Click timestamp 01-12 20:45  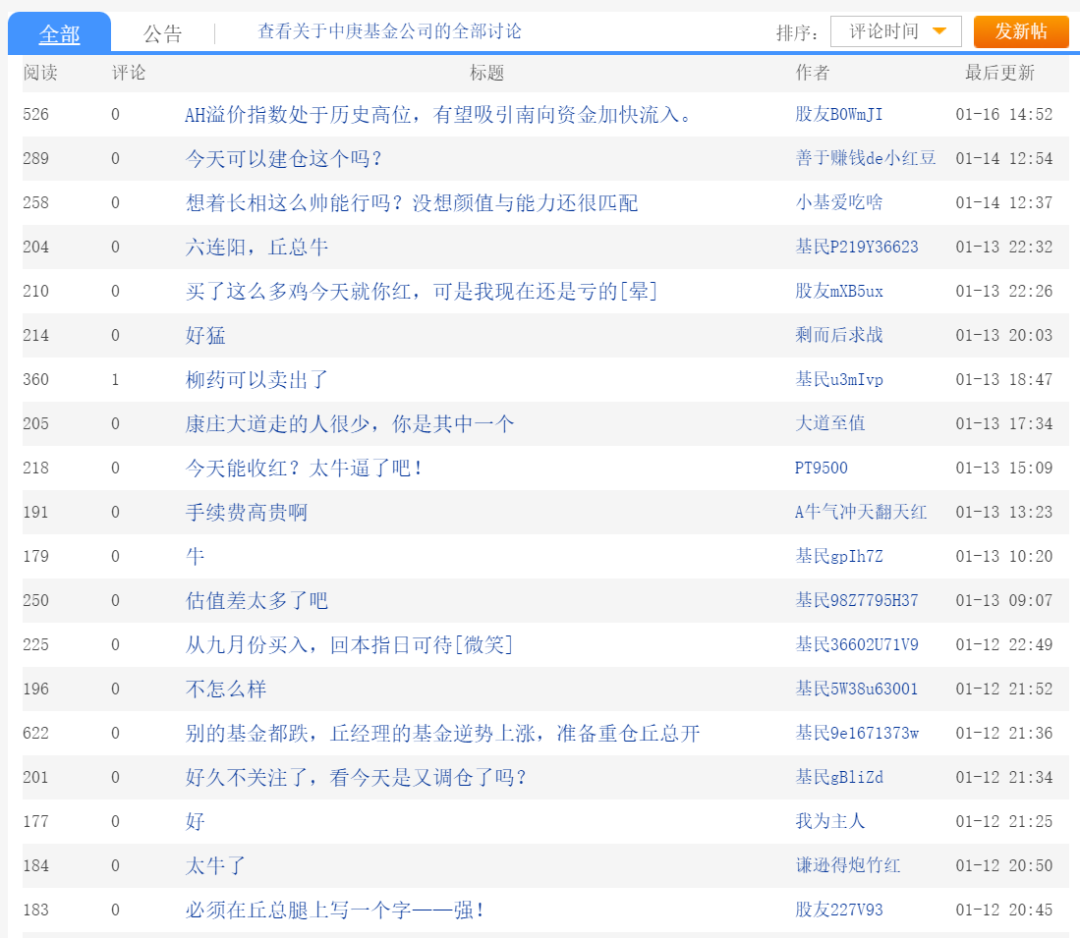click(x=1004, y=909)
